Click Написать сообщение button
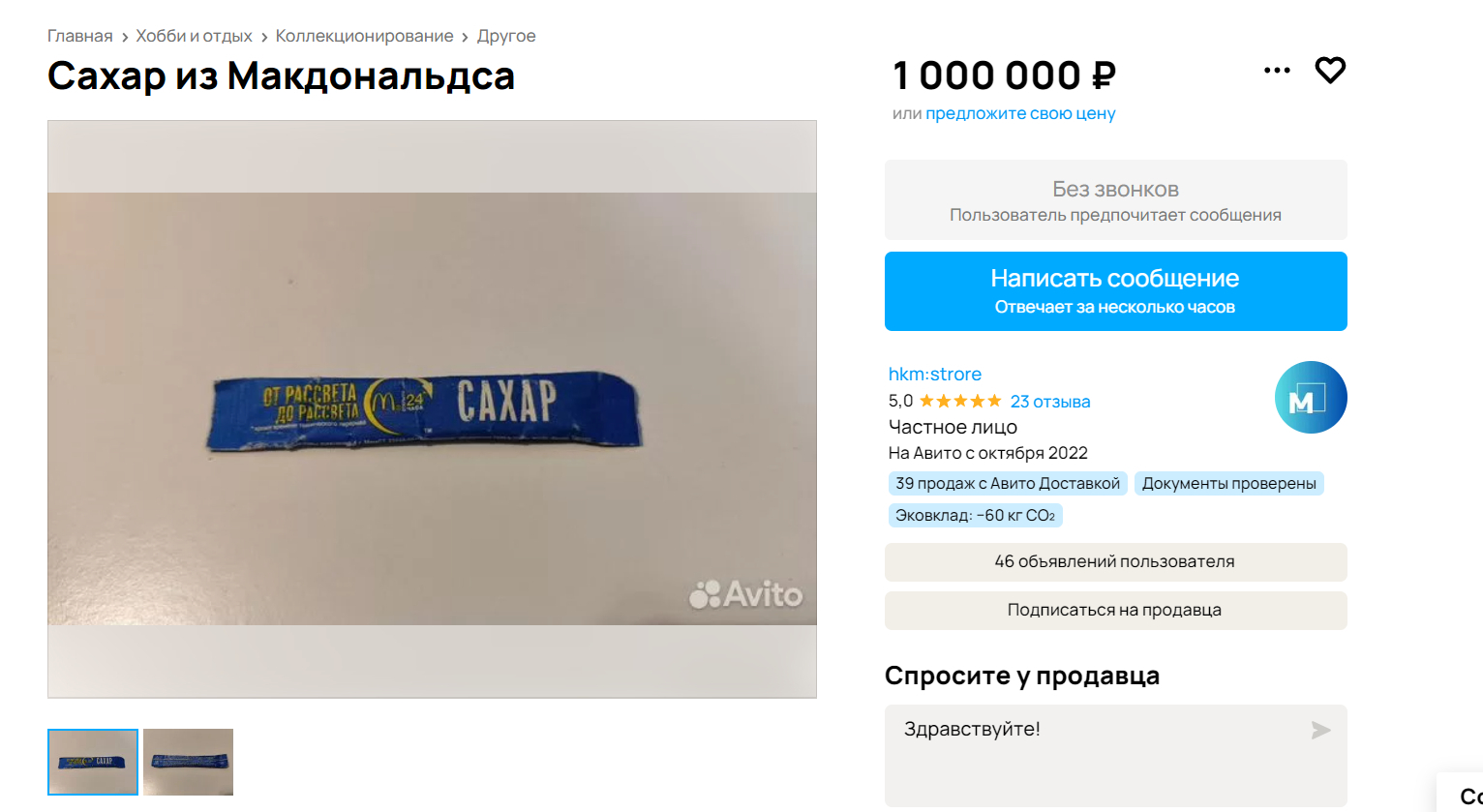 point(1115,291)
